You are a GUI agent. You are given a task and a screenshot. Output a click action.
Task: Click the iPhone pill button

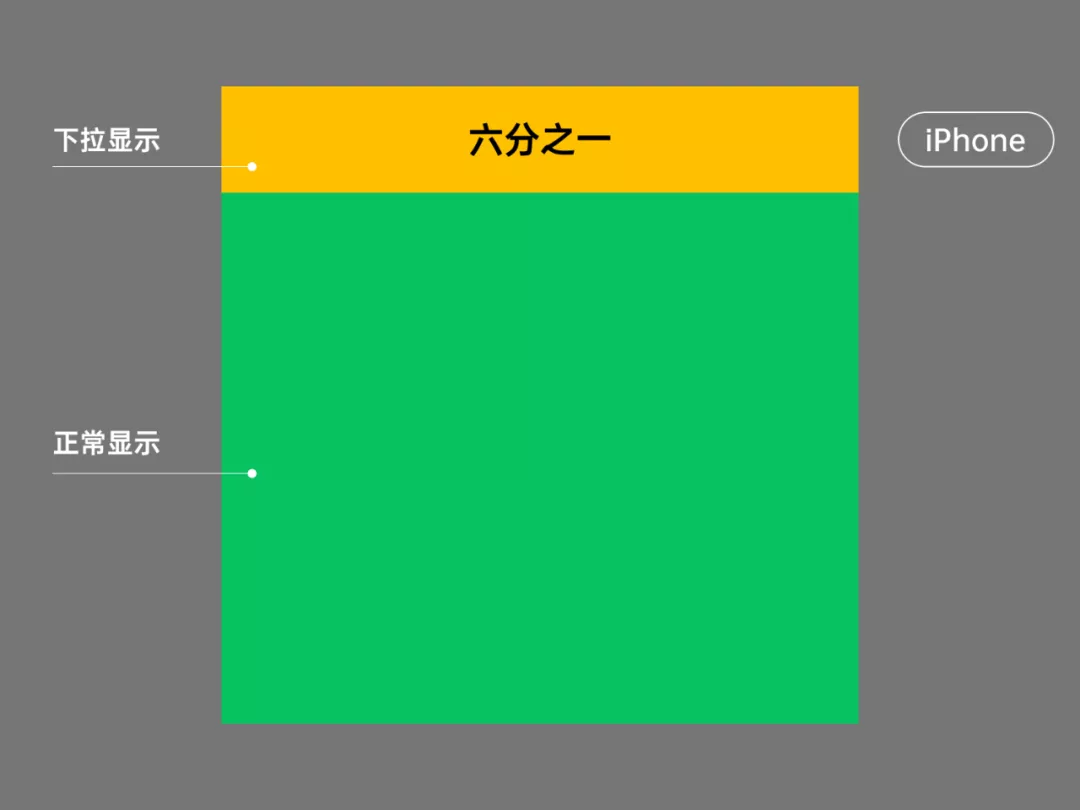click(975, 140)
